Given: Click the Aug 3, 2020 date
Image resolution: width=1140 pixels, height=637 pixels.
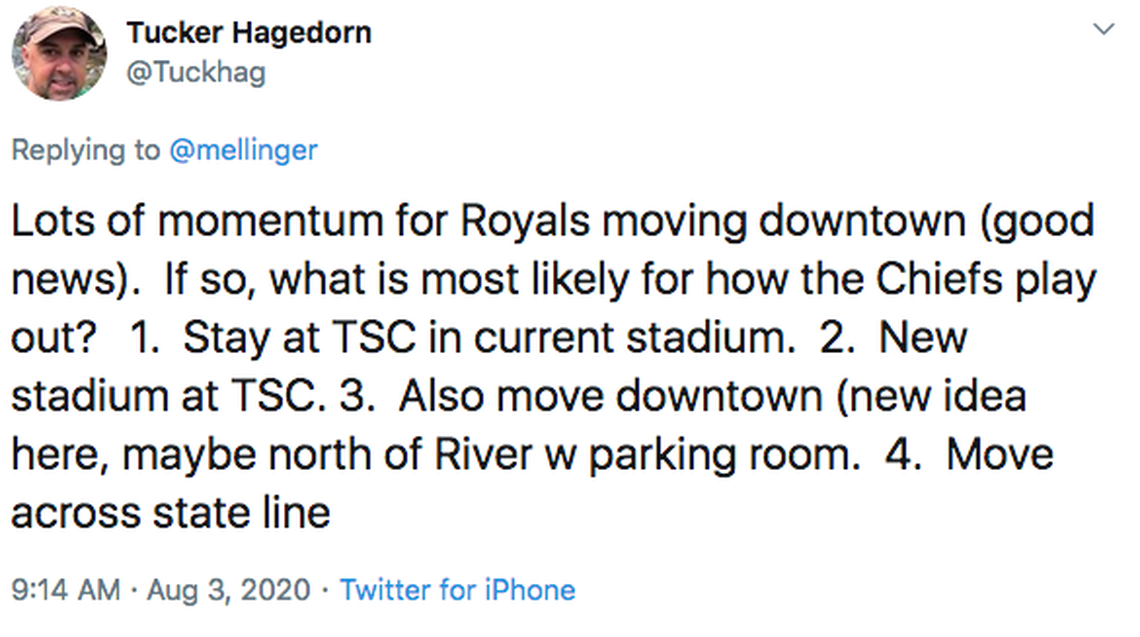Looking at the screenshot, I should (229, 589).
